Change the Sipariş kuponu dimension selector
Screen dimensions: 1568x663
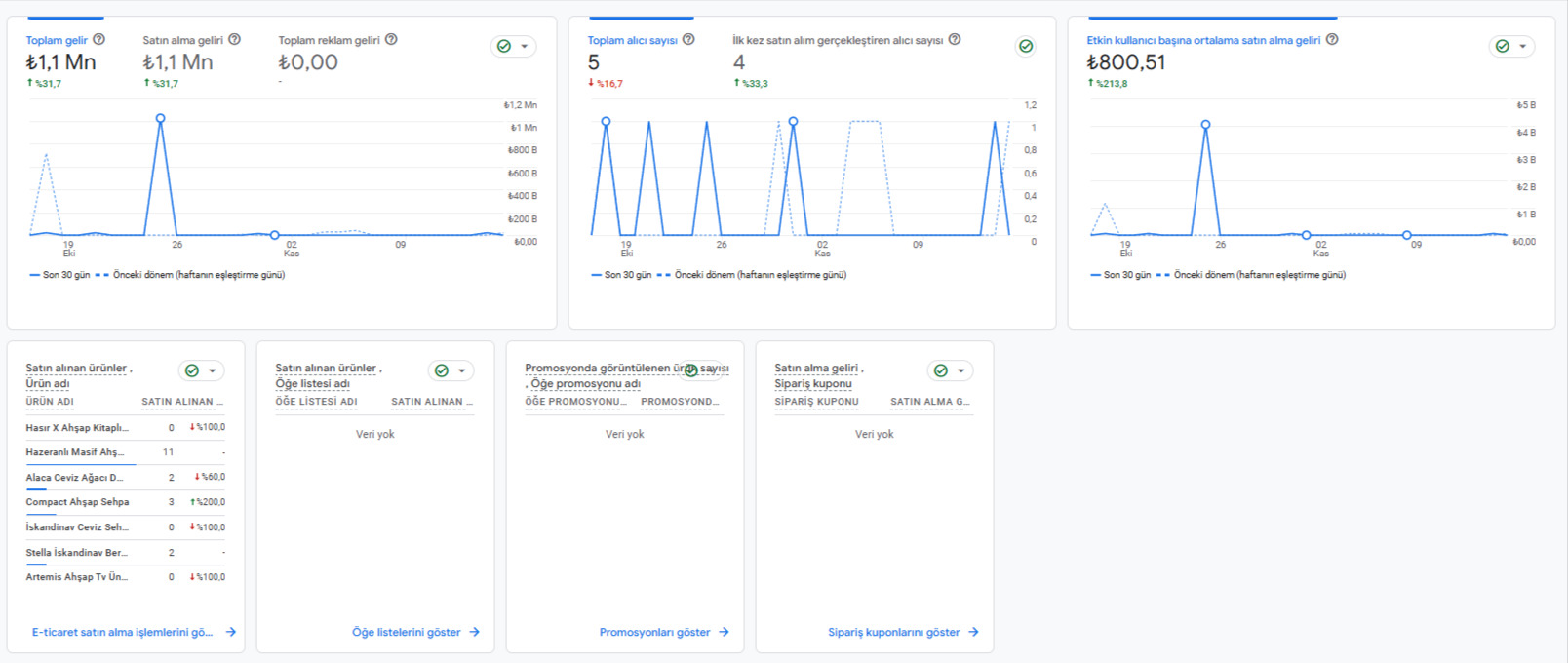813,384
